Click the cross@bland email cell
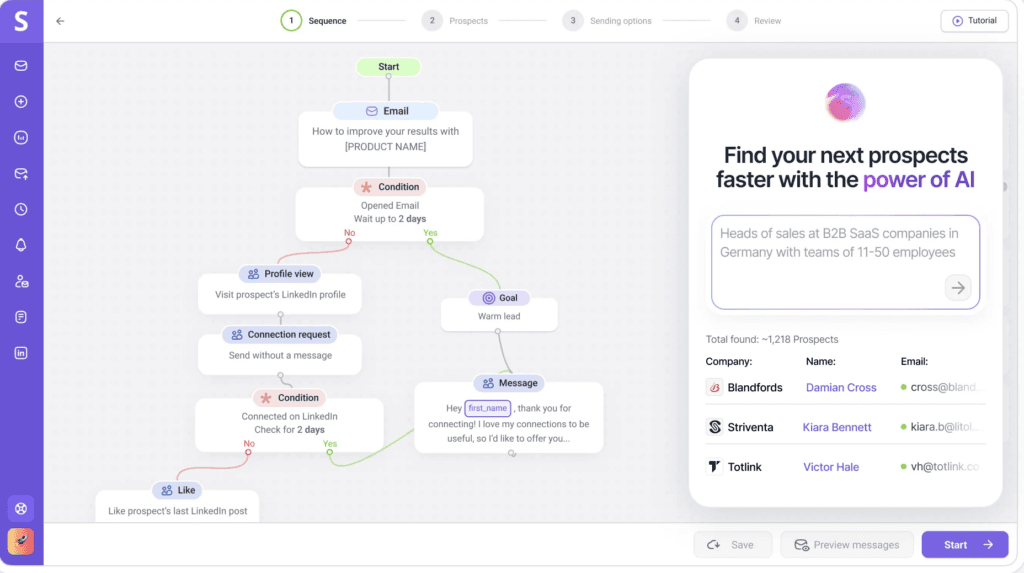The height and width of the screenshot is (573, 1024). [x=940, y=387]
